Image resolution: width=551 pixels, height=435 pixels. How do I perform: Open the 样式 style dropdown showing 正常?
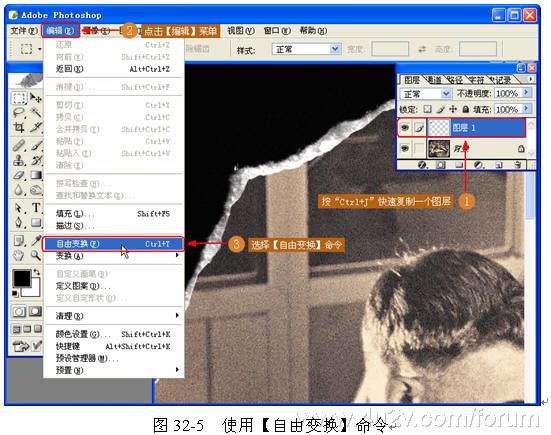306,49
